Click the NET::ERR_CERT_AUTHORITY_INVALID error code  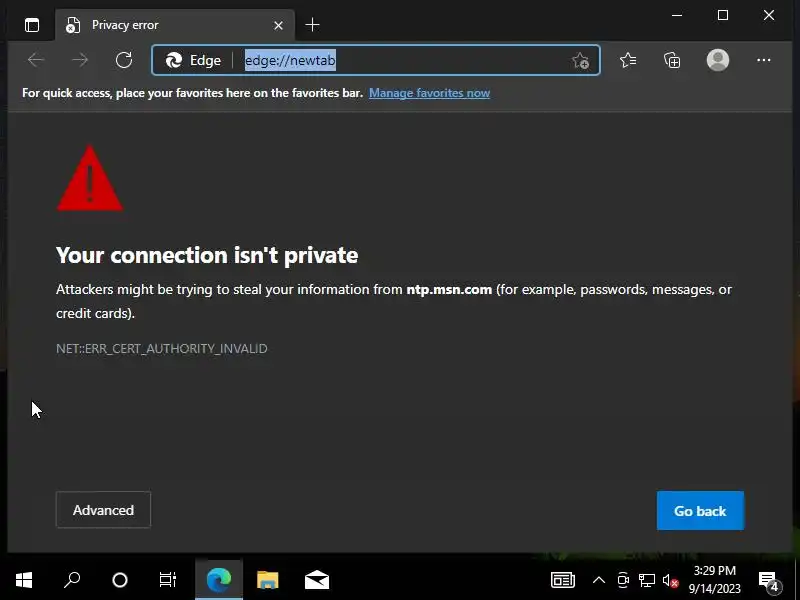(x=162, y=348)
